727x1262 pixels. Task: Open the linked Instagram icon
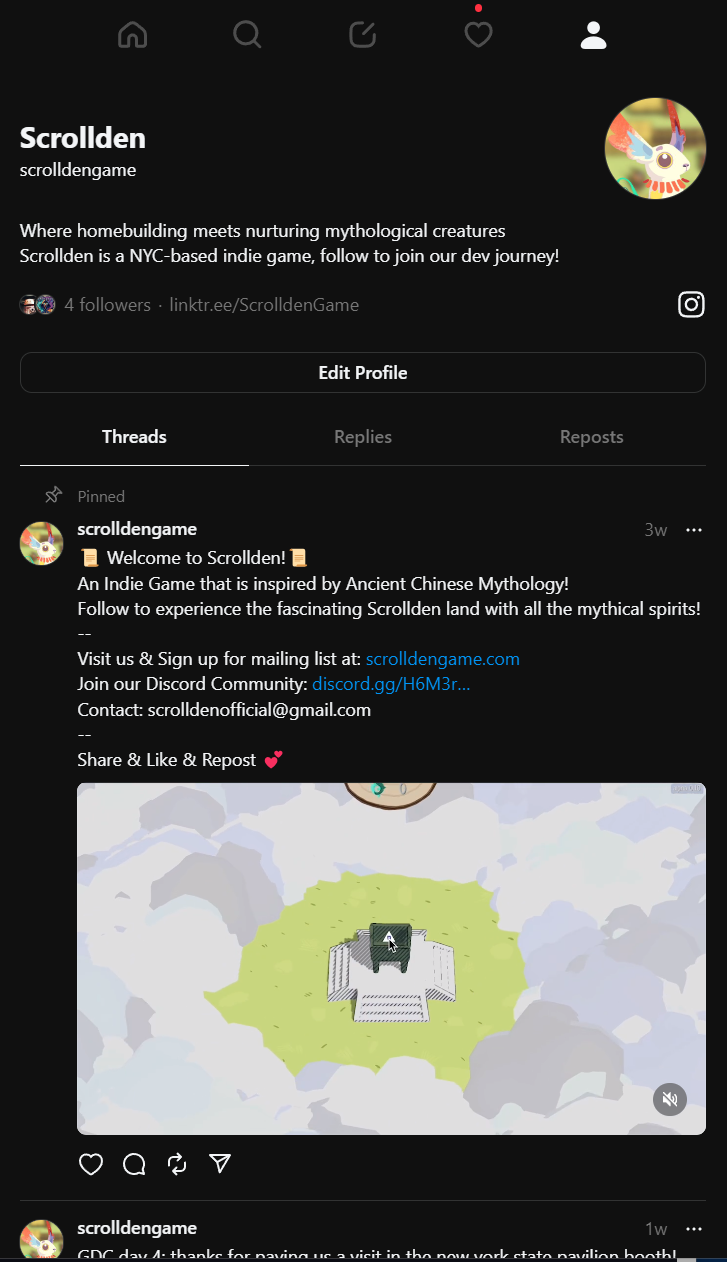(691, 305)
